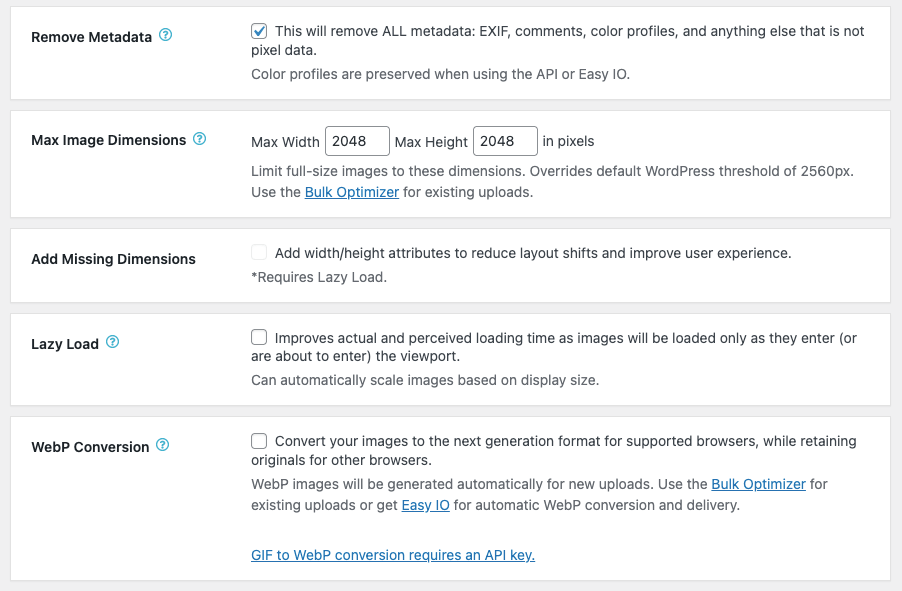Click the Max Width input field
902x591 pixels.
pyautogui.click(x=357, y=141)
